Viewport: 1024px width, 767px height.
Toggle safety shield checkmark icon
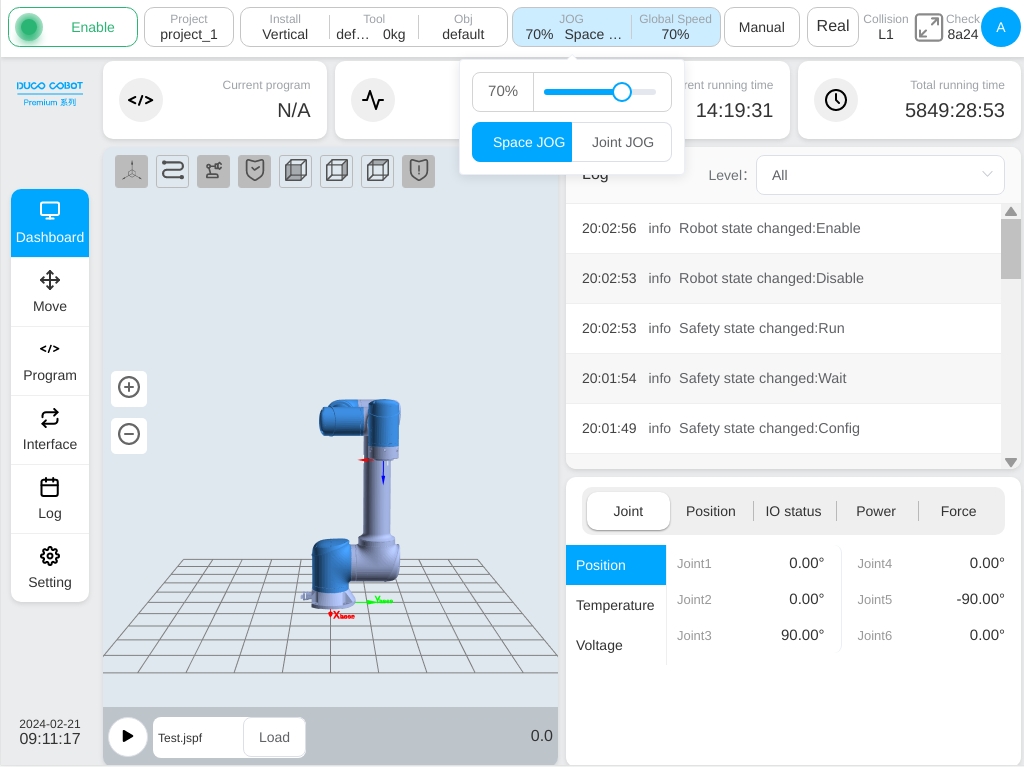(x=255, y=171)
